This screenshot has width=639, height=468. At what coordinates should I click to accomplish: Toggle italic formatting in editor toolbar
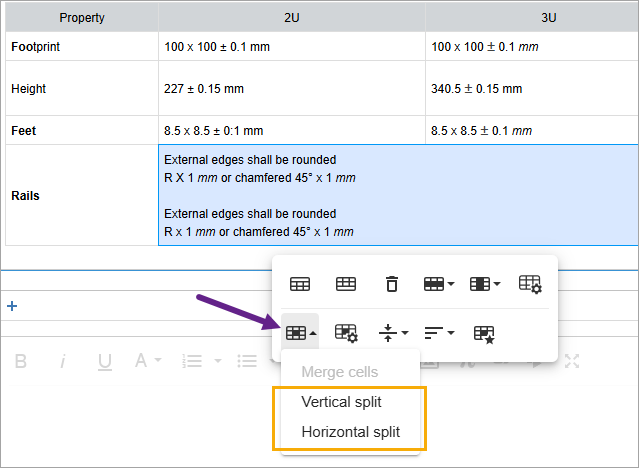[62, 361]
